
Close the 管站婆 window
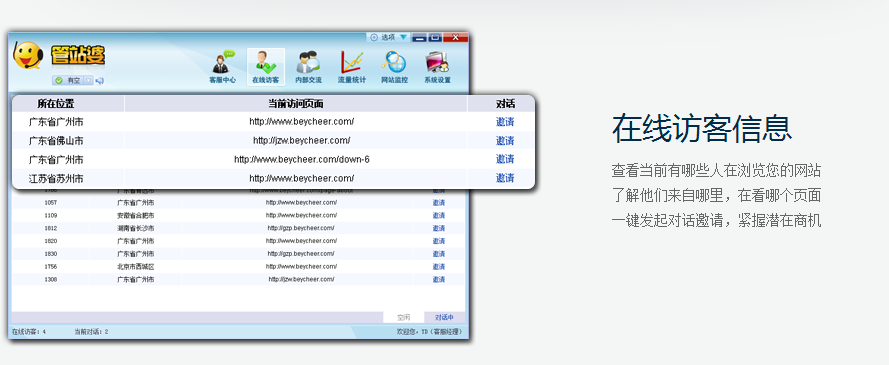coord(455,37)
